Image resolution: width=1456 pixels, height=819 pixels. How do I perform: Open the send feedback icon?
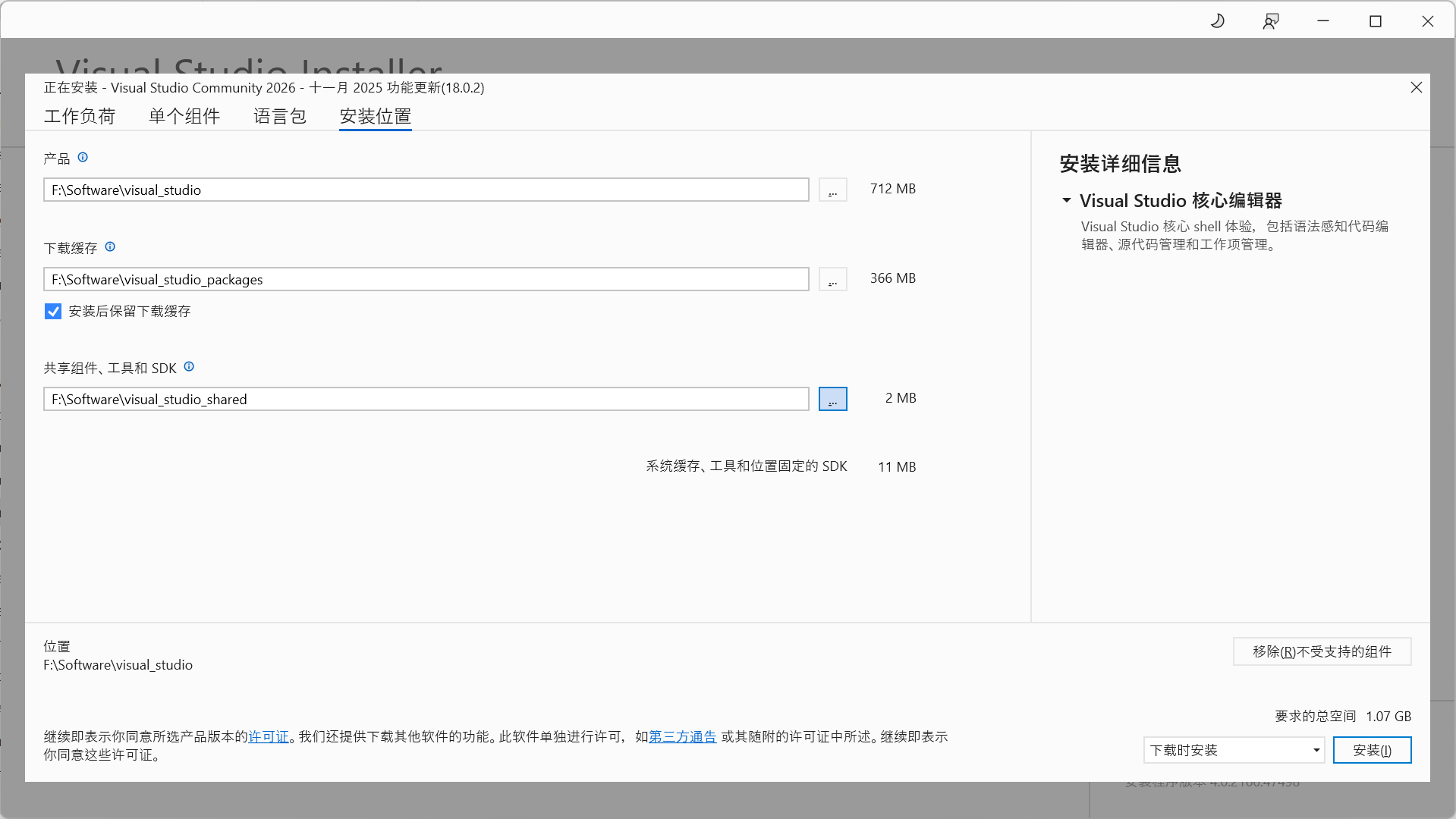pos(1271,21)
